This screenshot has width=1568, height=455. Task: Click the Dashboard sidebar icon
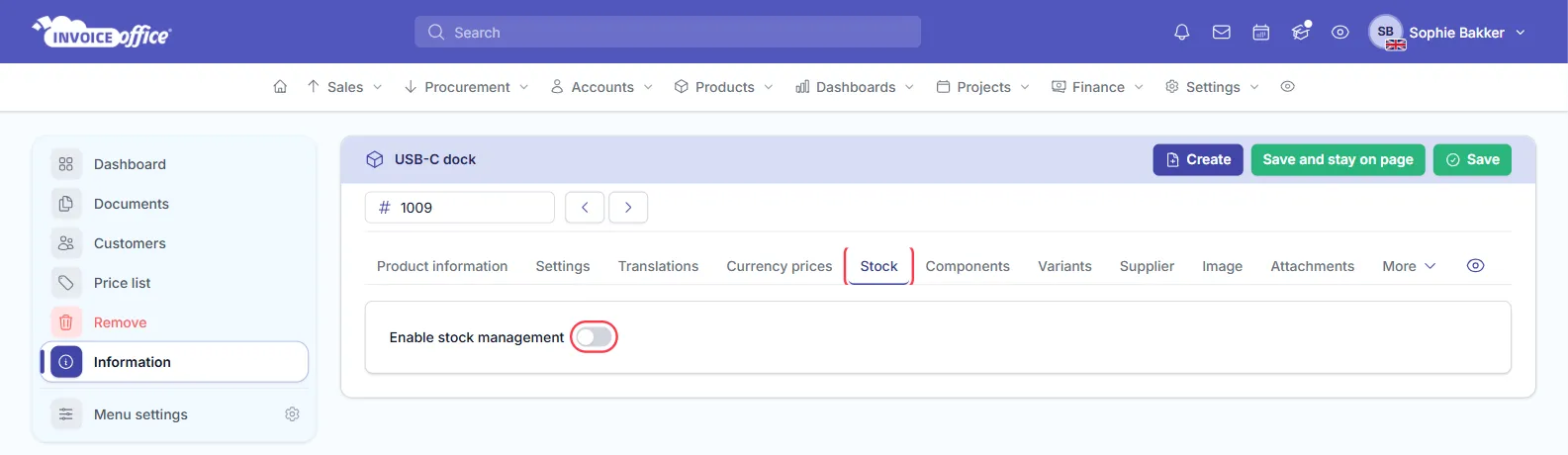tap(66, 164)
